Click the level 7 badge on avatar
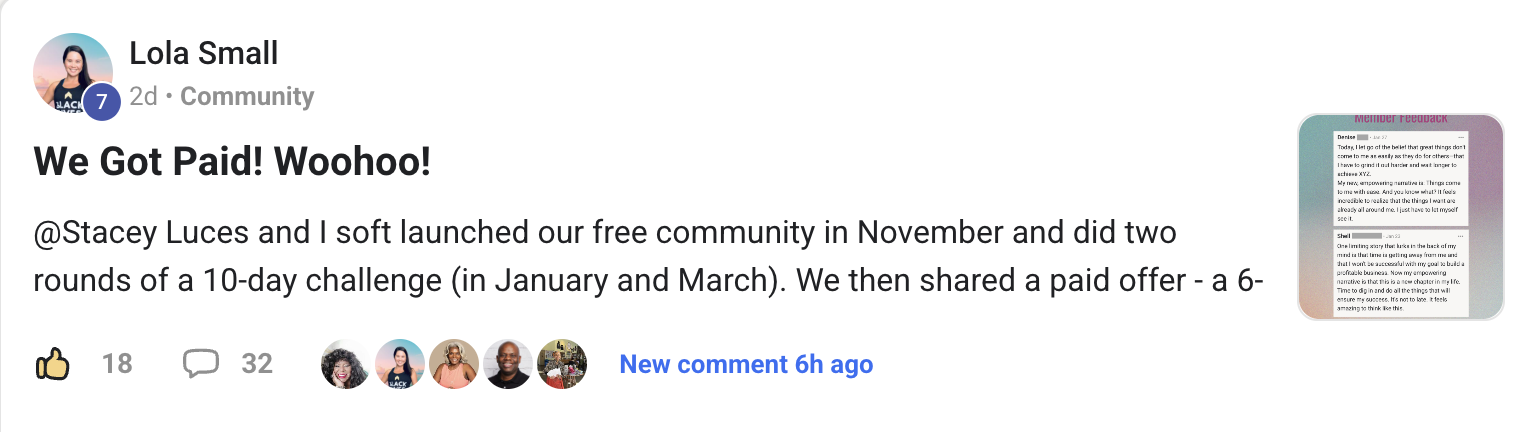The width and height of the screenshot is (1520, 432). coord(101,102)
